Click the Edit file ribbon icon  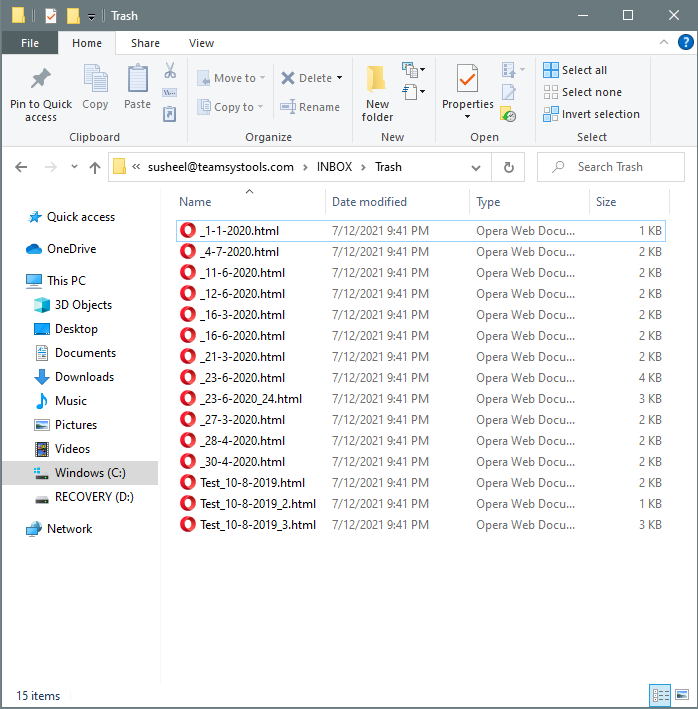click(x=509, y=92)
